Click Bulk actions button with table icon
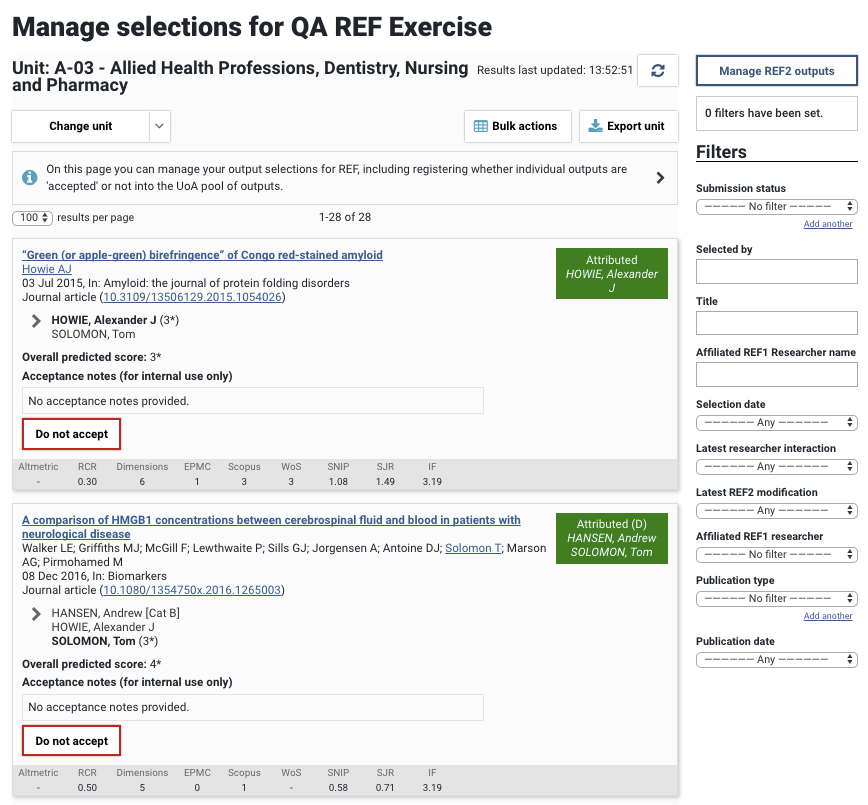This screenshot has width=868, height=805. point(516,126)
